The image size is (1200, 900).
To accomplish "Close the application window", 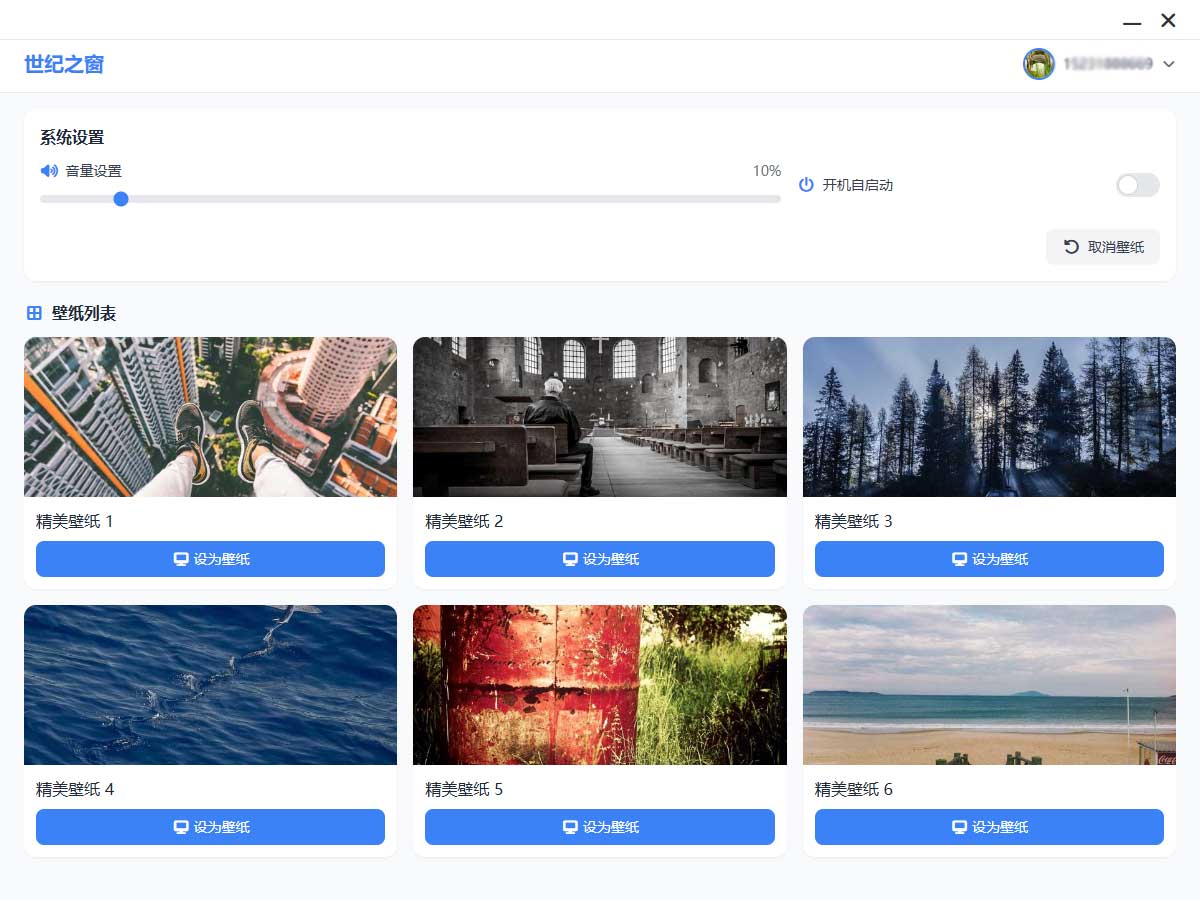I will pyautogui.click(x=1168, y=21).
